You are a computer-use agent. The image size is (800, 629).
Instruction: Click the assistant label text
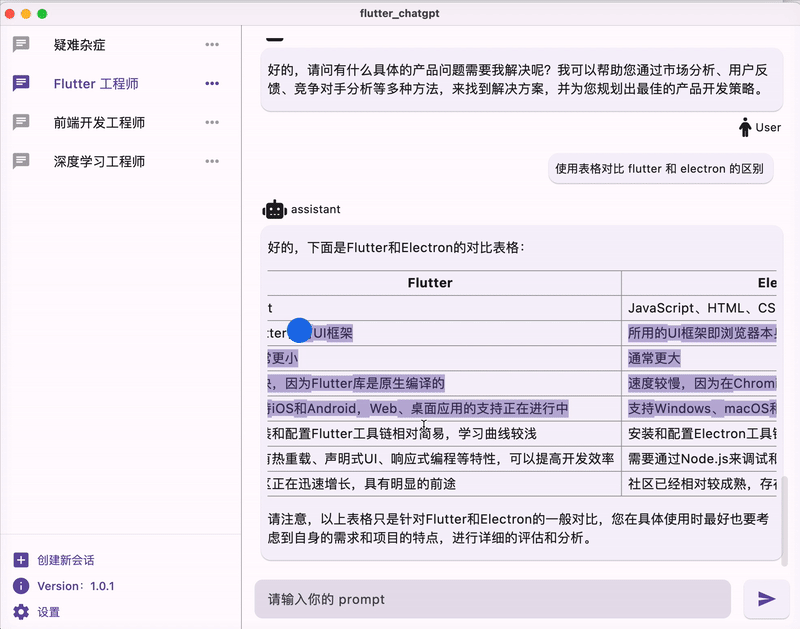(315, 209)
